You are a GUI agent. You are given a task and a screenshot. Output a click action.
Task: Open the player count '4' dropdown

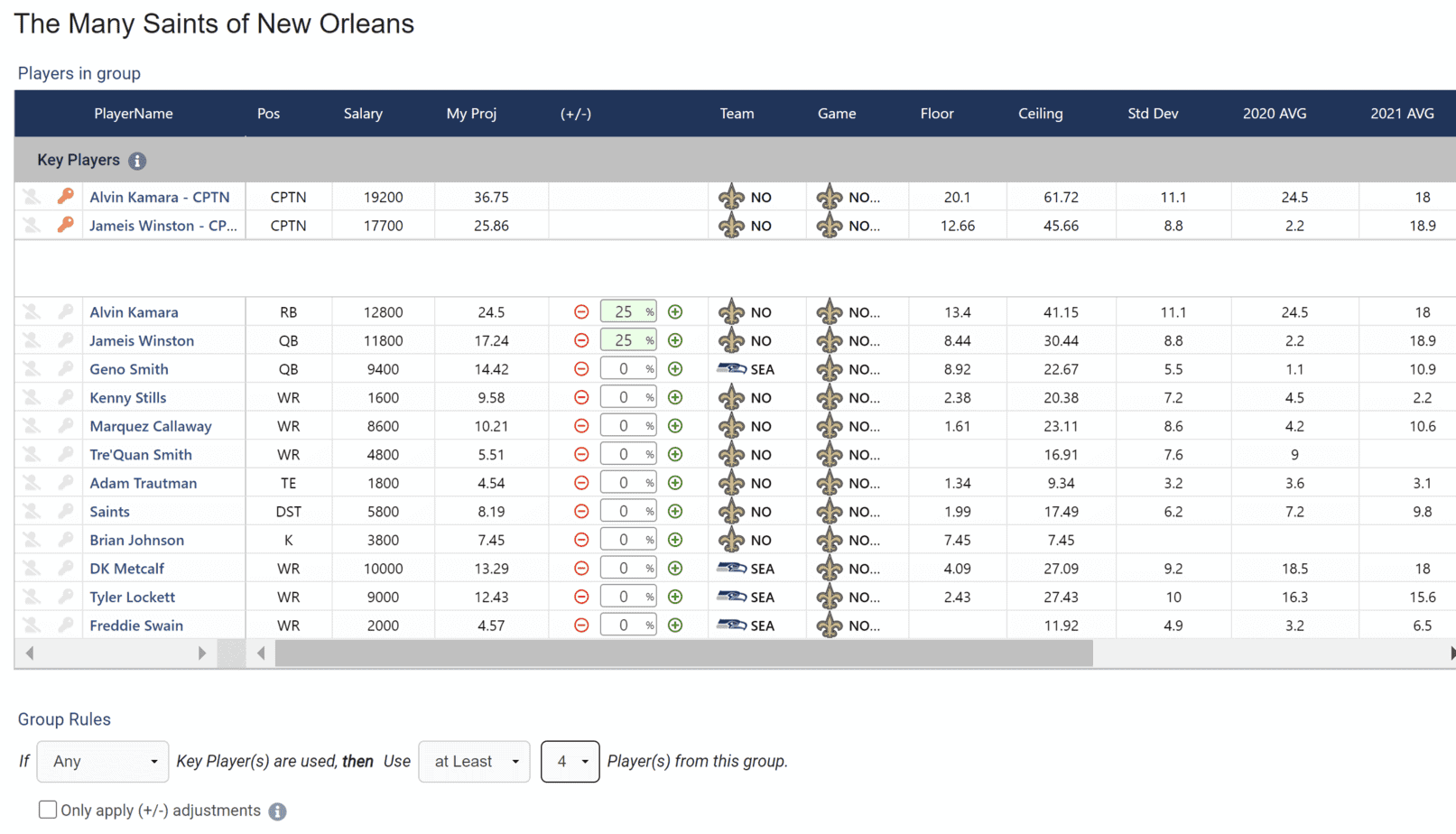pos(570,761)
